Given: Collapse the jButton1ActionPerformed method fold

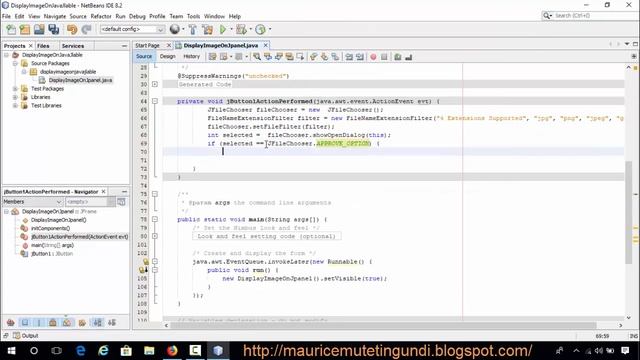Looking at the screenshot, I should pos(155,101).
